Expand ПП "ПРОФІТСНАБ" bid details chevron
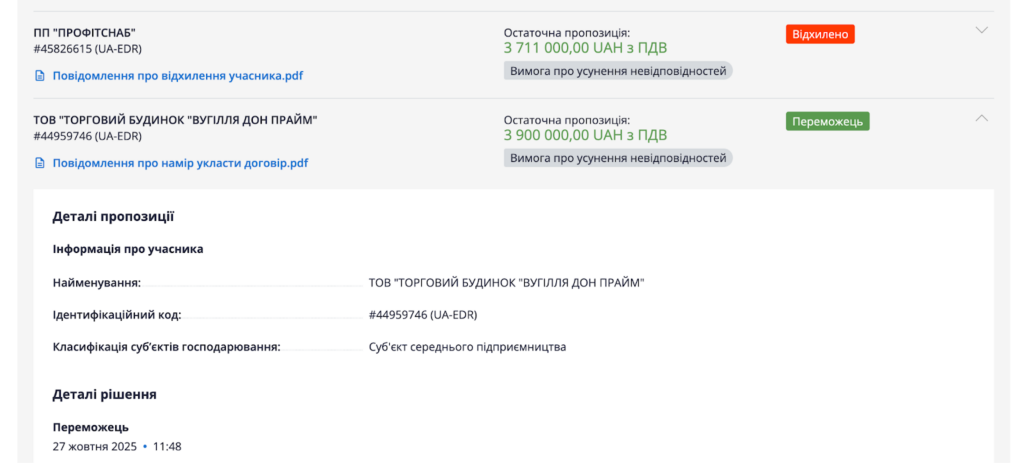1024x463 pixels. coord(981,30)
